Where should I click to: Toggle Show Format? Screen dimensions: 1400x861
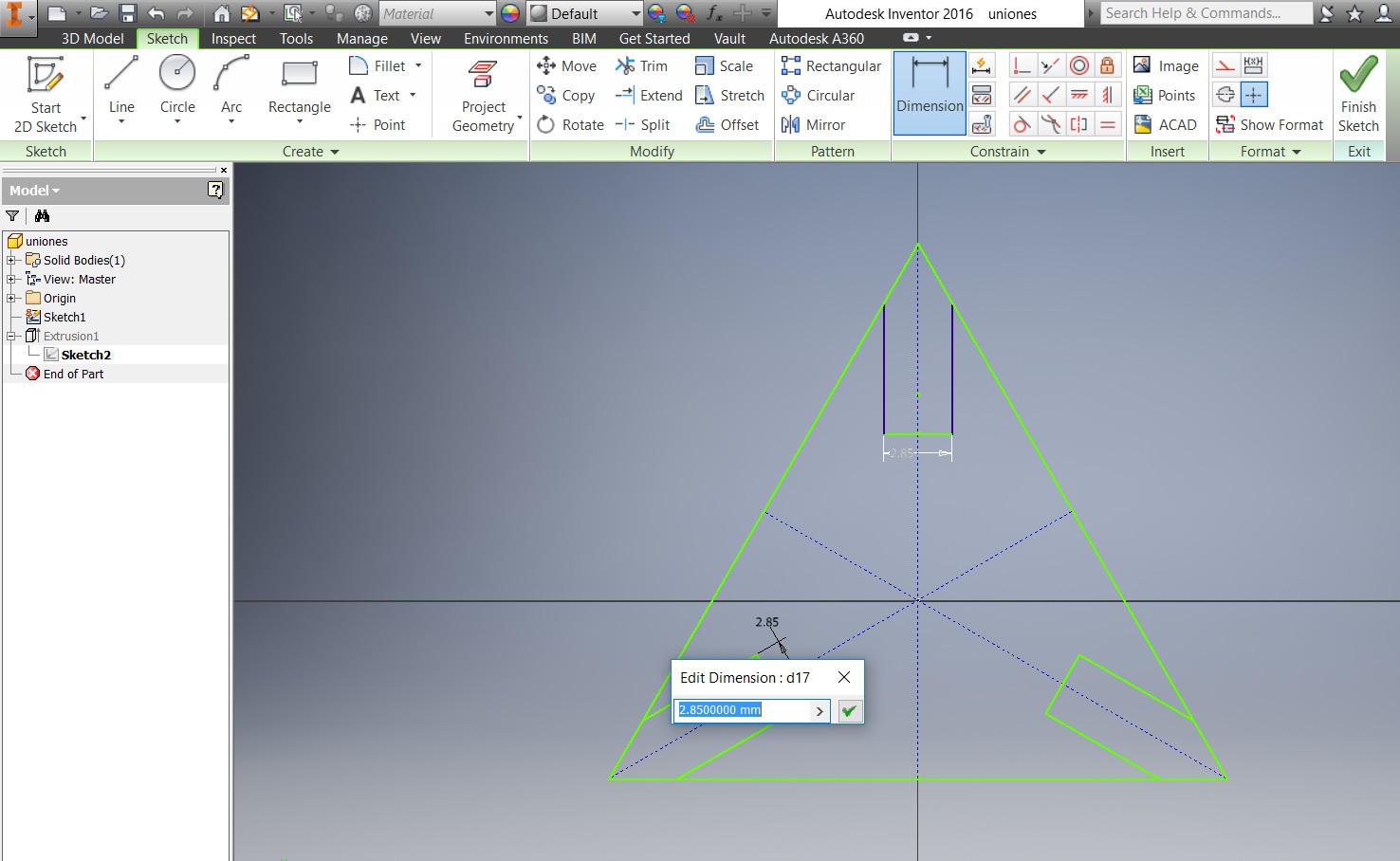point(1269,124)
